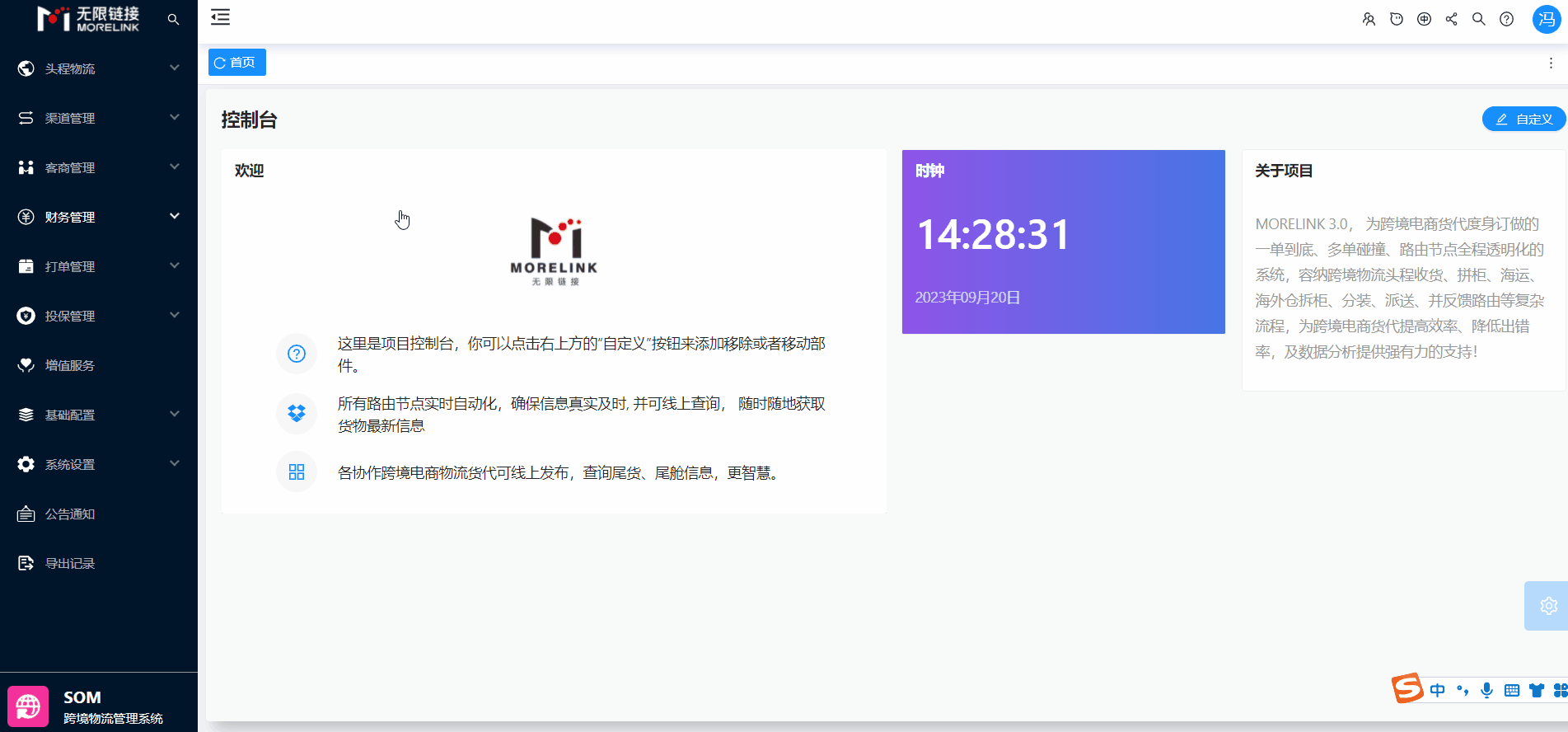Viewport: 1568px width, 732px height.
Task: Click the MORELINK logo image in welcome card
Action: (554, 251)
